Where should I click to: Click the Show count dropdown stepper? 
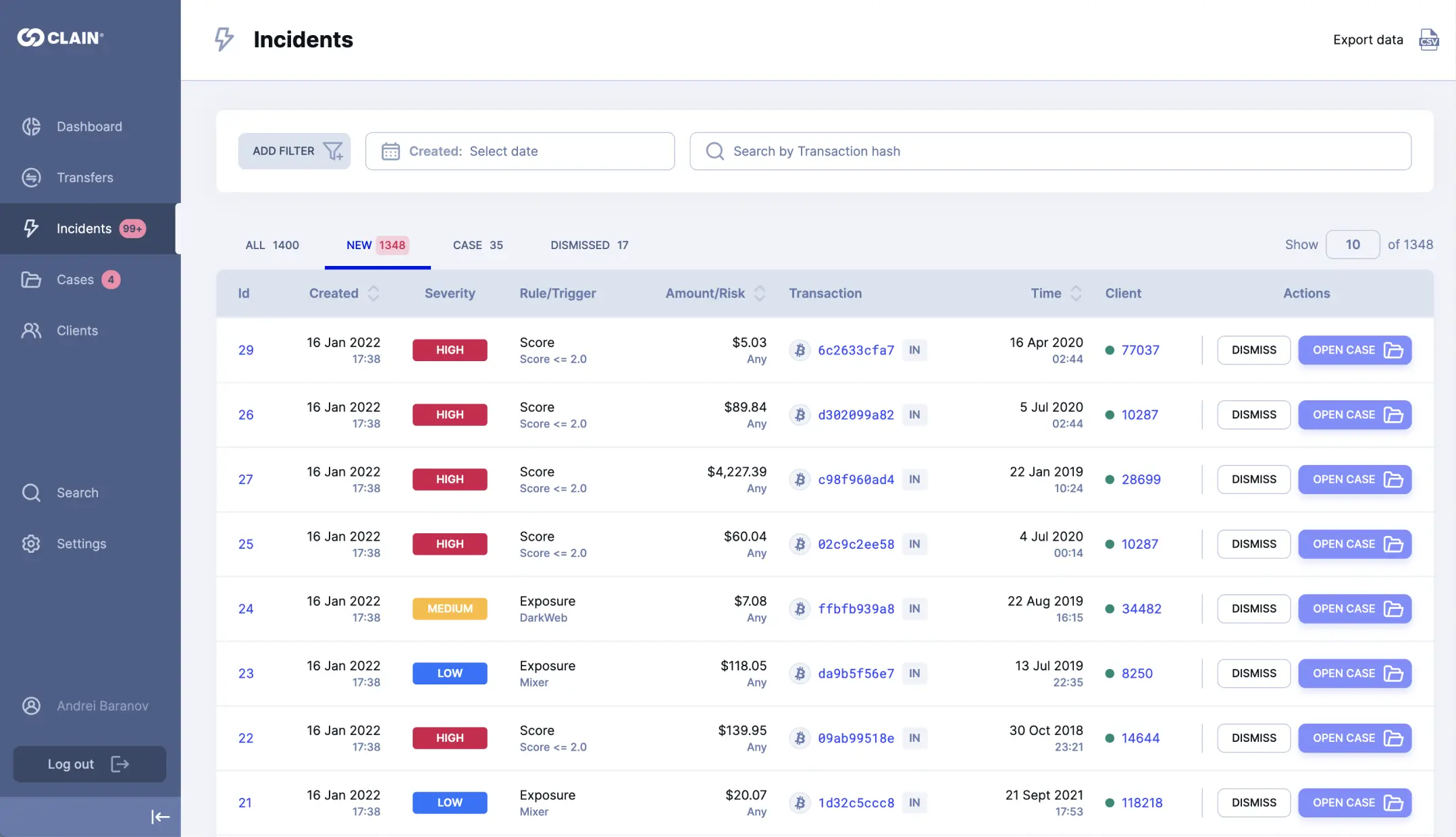click(x=1351, y=244)
